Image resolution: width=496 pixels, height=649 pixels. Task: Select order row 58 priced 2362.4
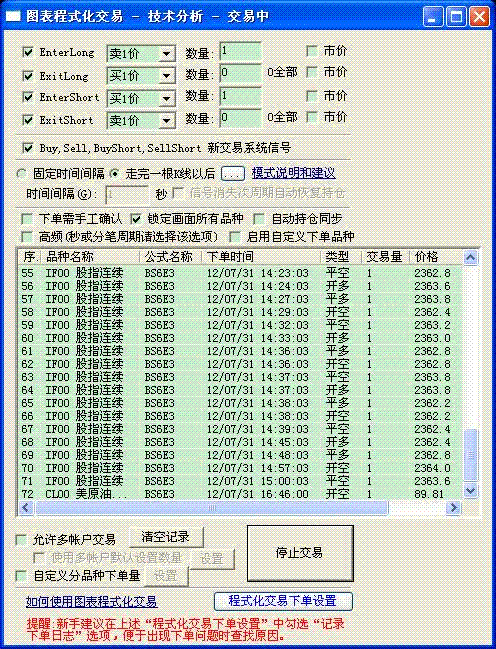click(x=240, y=312)
